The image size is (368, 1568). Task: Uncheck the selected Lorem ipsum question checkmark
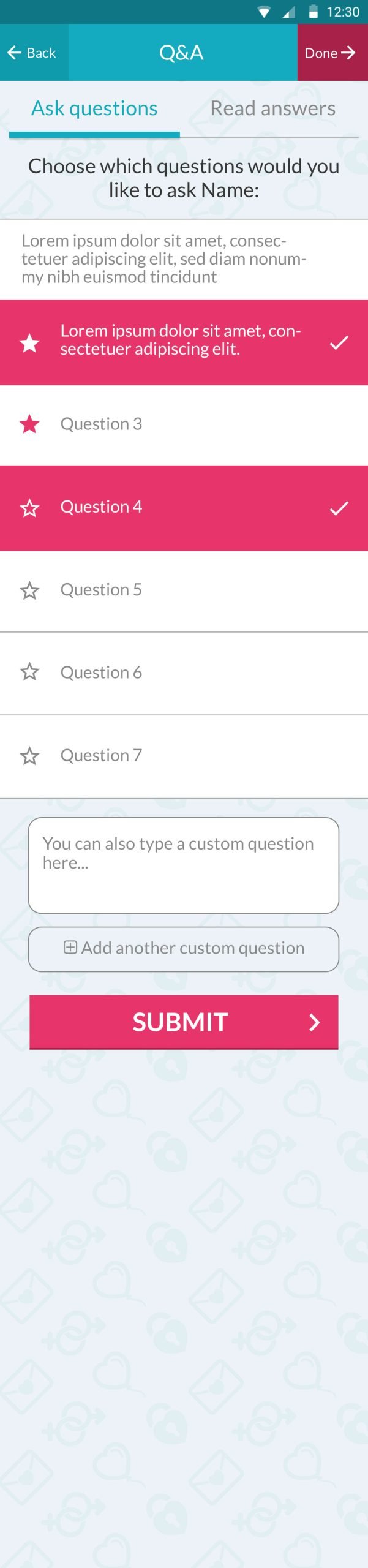coord(339,342)
